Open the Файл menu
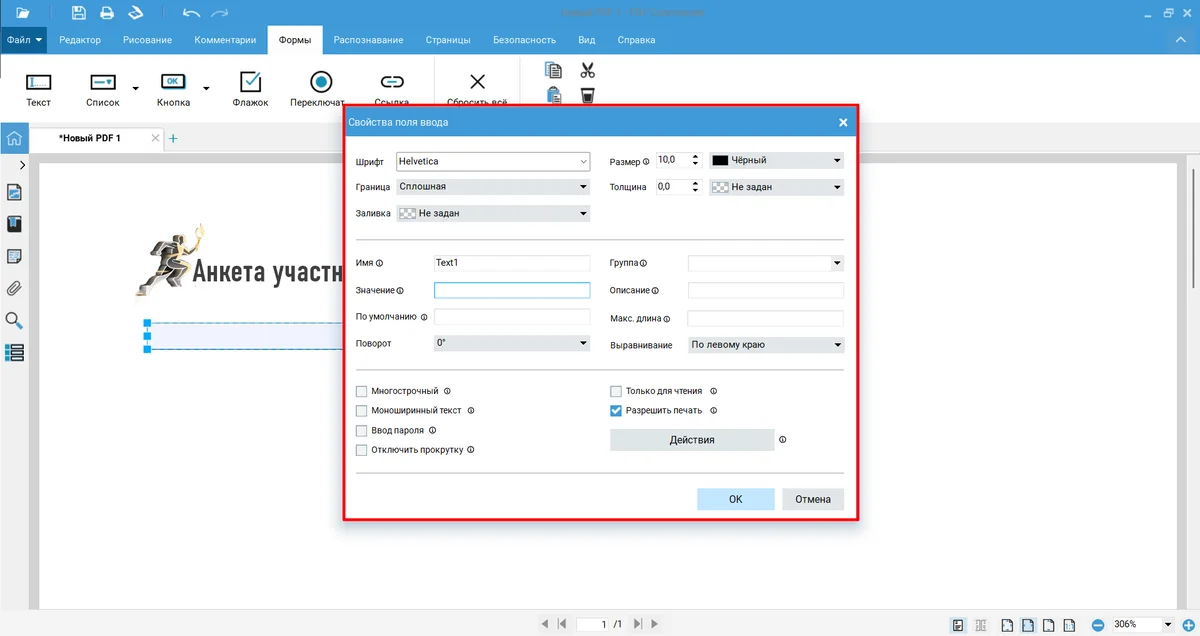1200x636 pixels. tap(23, 40)
